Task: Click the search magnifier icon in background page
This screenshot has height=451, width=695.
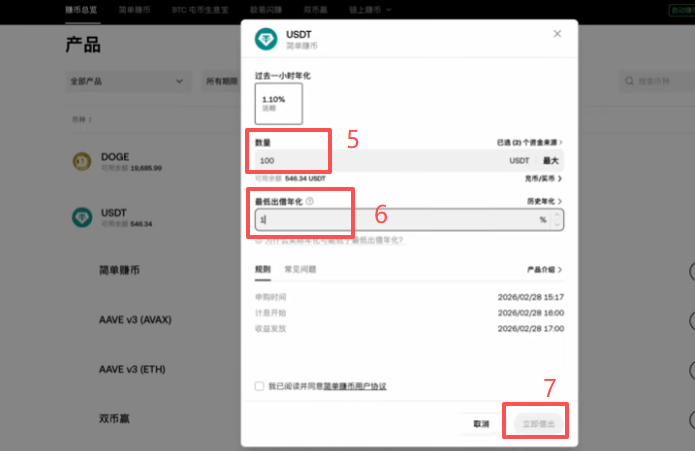Action: [x=629, y=81]
